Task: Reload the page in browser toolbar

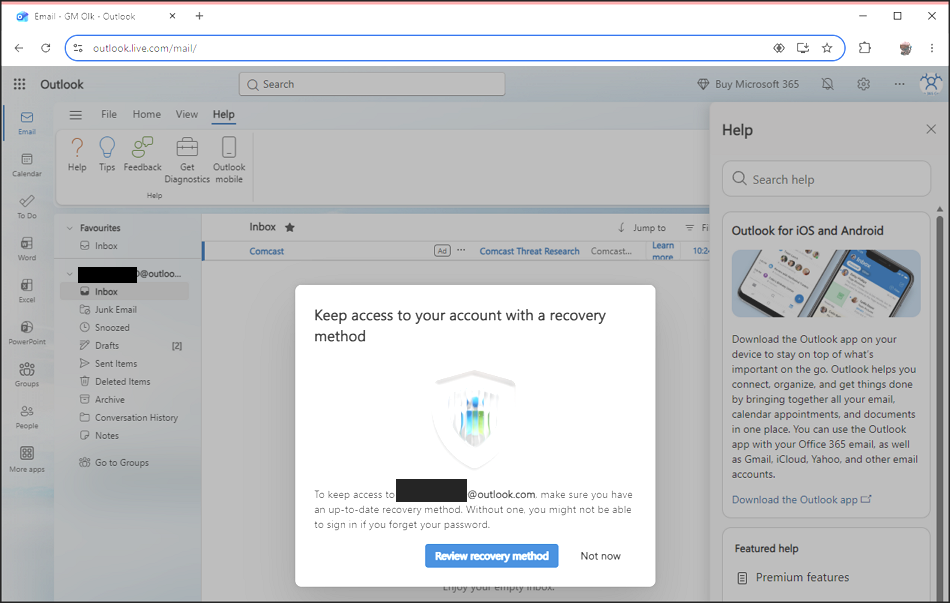Action: click(45, 48)
